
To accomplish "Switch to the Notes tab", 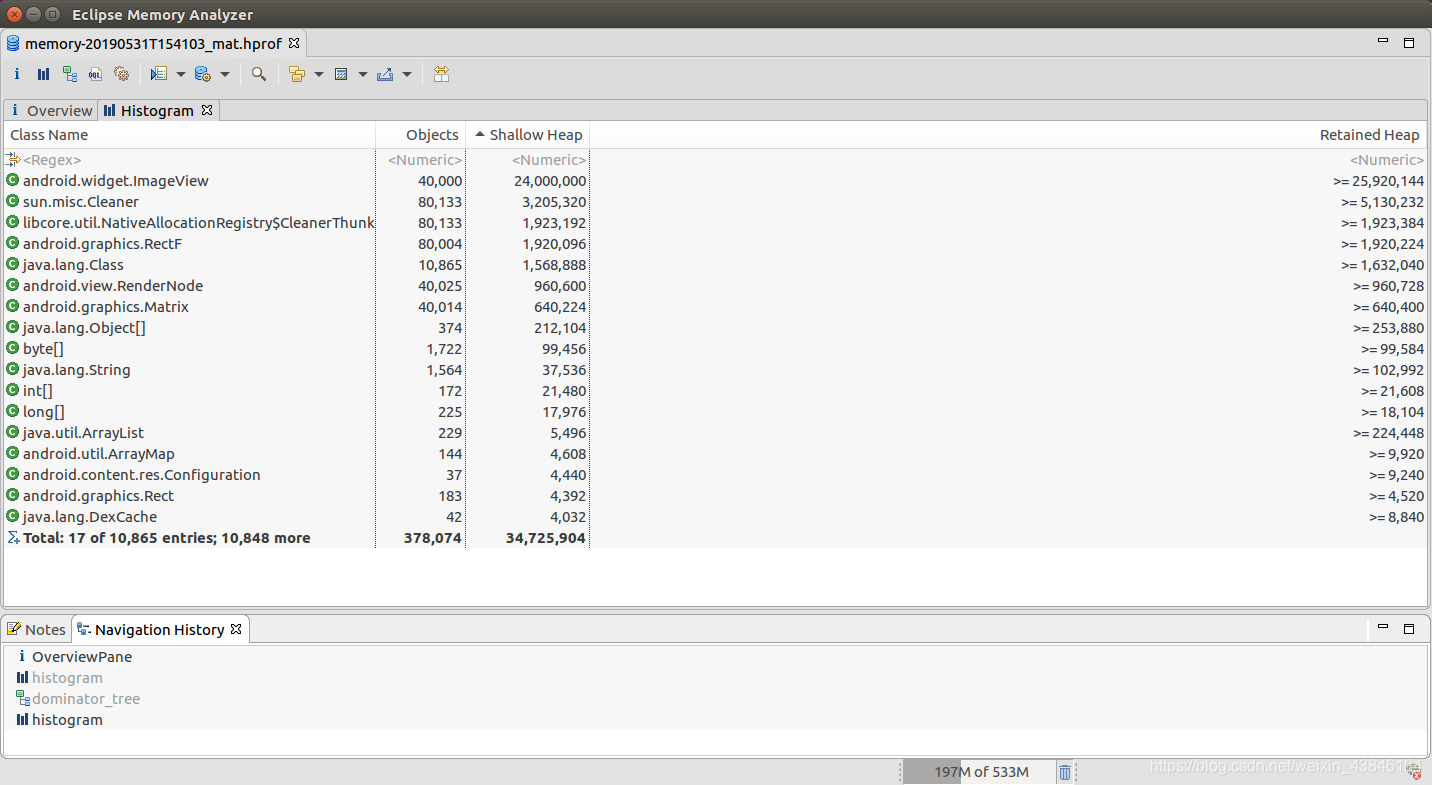I will point(37,629).
